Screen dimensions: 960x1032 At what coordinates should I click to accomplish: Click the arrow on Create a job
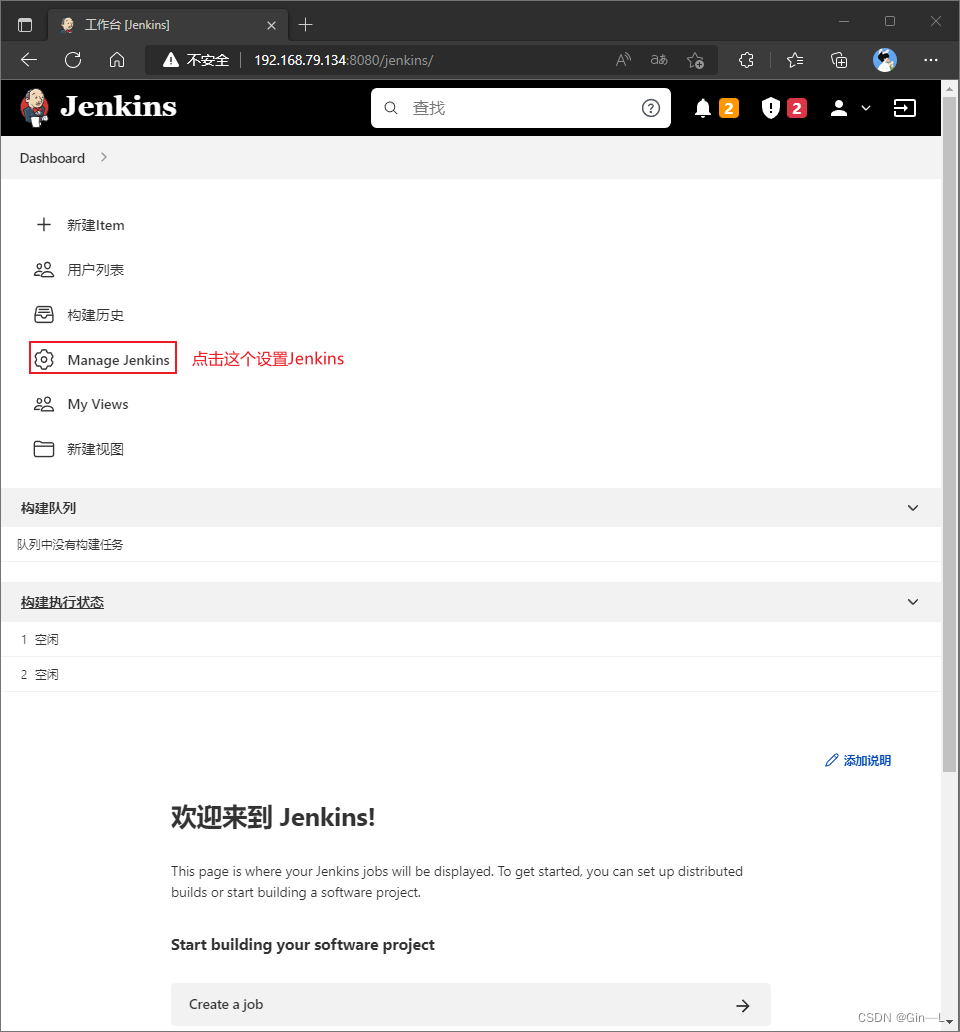pyautogui.click(x=742, y=1006)
